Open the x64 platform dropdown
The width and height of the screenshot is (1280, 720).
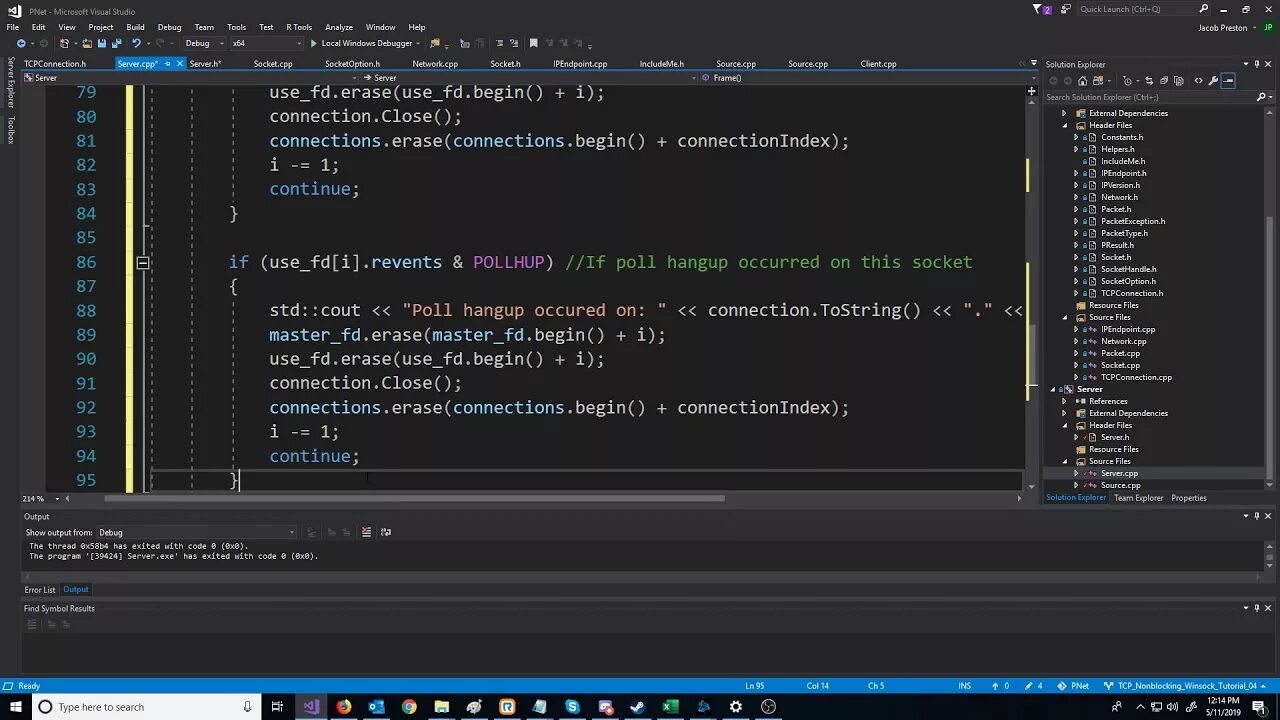[x=266, y=43]
